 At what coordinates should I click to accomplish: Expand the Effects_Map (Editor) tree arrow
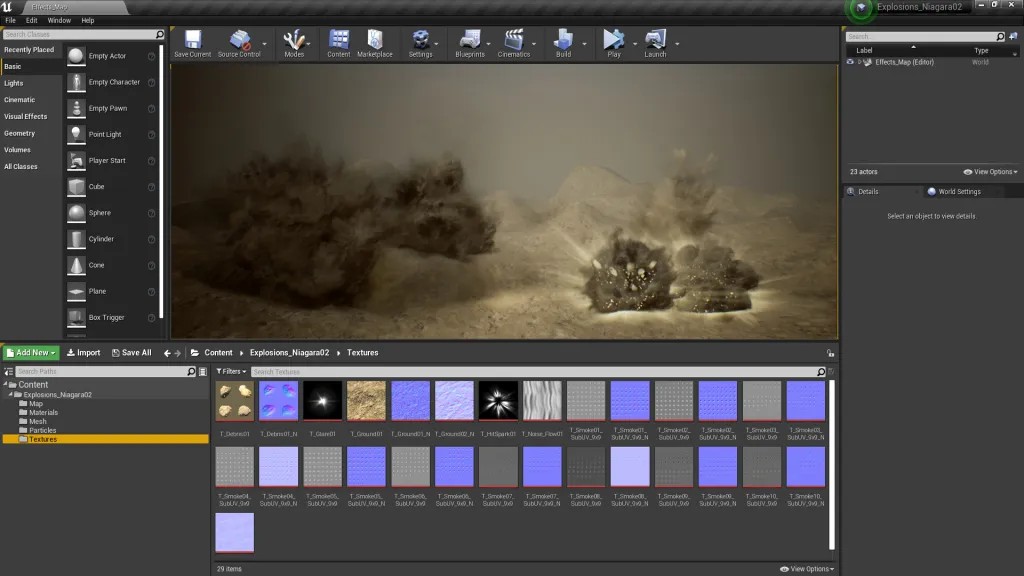[858, 62]
